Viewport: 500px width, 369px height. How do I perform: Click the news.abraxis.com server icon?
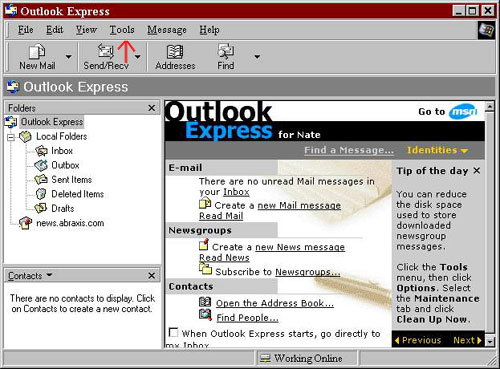(x=26, y=223)
